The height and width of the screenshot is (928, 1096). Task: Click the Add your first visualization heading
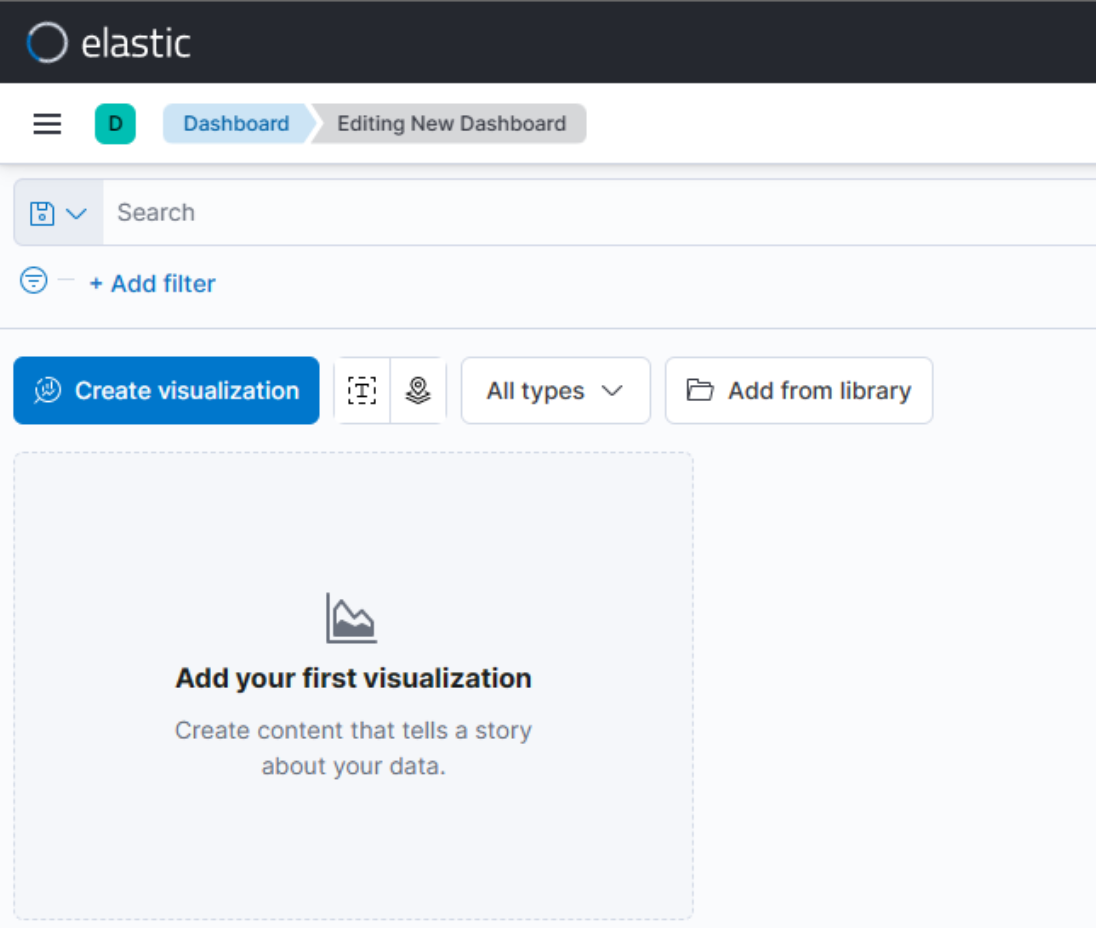coord(352,678)
